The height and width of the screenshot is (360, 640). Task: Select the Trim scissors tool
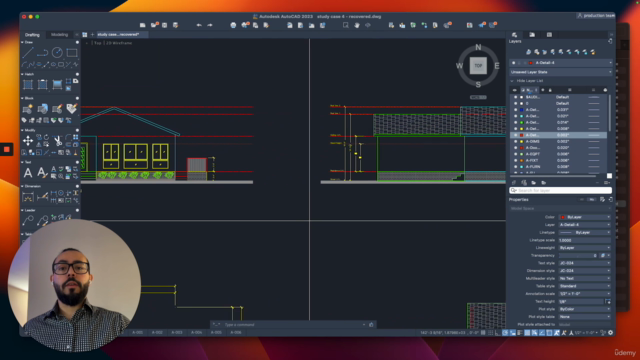[58, 141]
